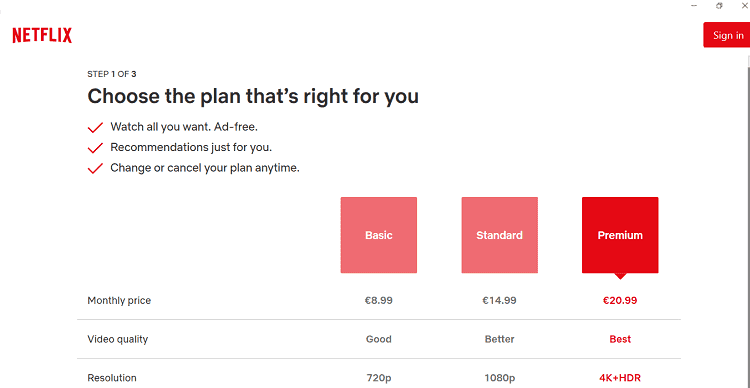Image resolution: width=750 pixels, height=388 pixels.
Task: Open the Sign in page
Action: click(727, 35)
